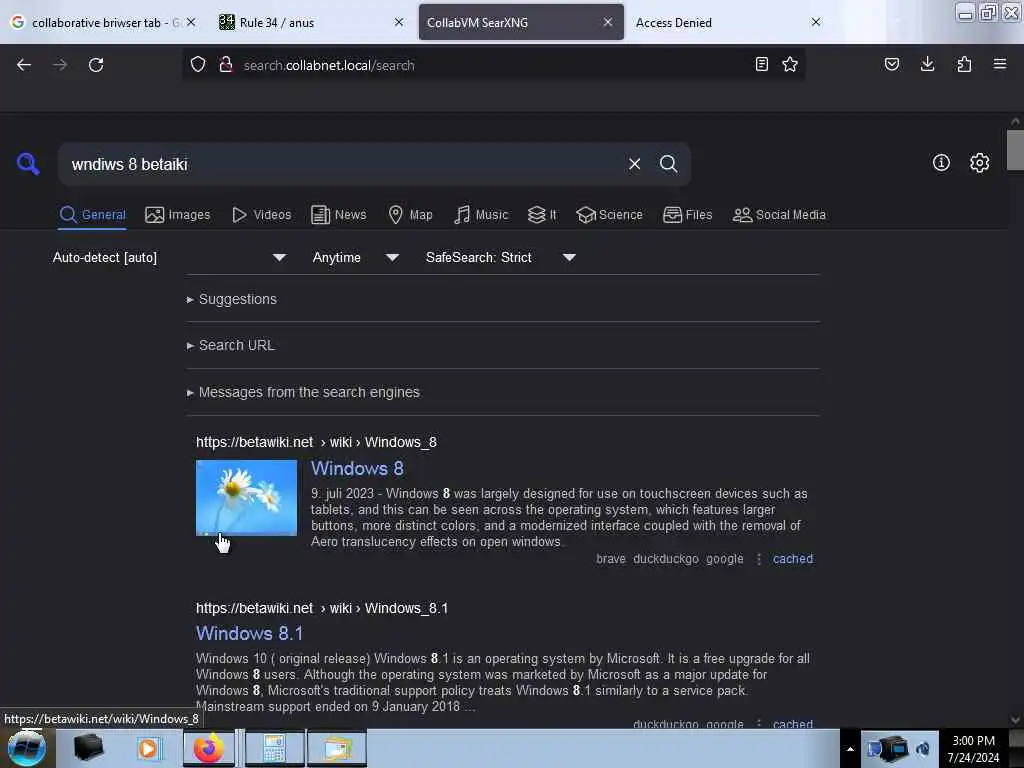This screenshot has height=768, width=1024.
Task: Switch to the Science category
Action: (609, 215)
